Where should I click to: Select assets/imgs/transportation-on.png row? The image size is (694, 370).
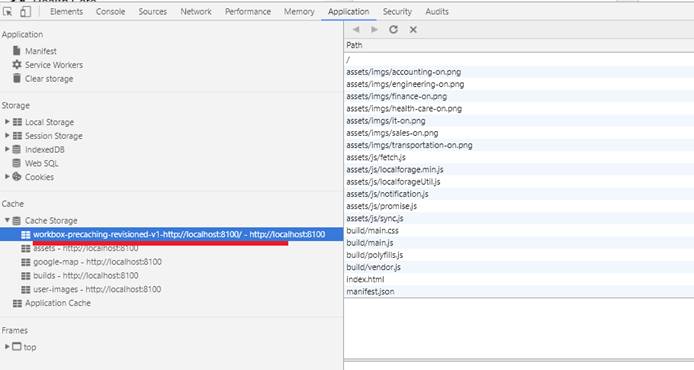click(x=519, y=145)
